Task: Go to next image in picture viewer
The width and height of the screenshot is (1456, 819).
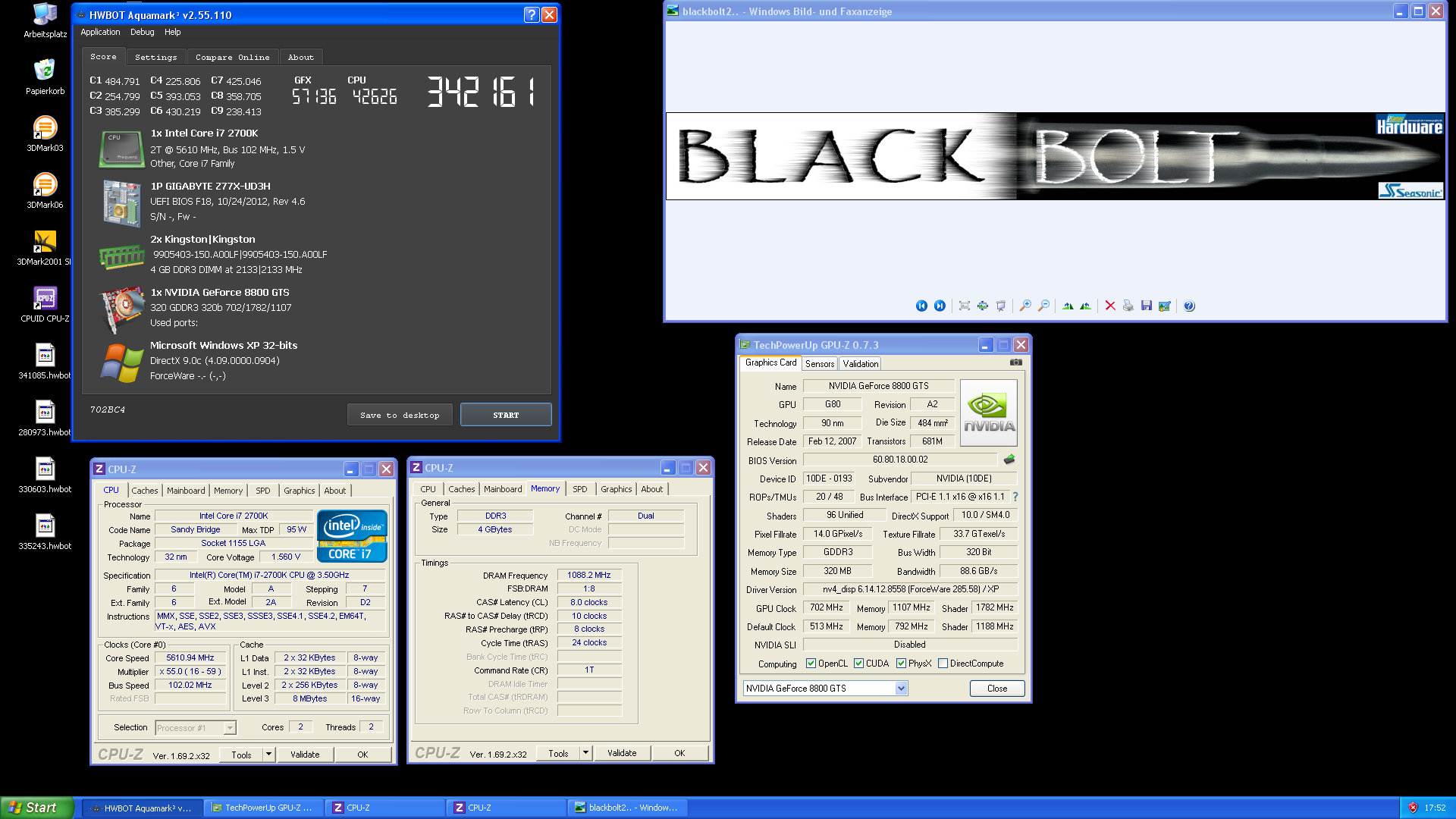Action: (940, 306)
